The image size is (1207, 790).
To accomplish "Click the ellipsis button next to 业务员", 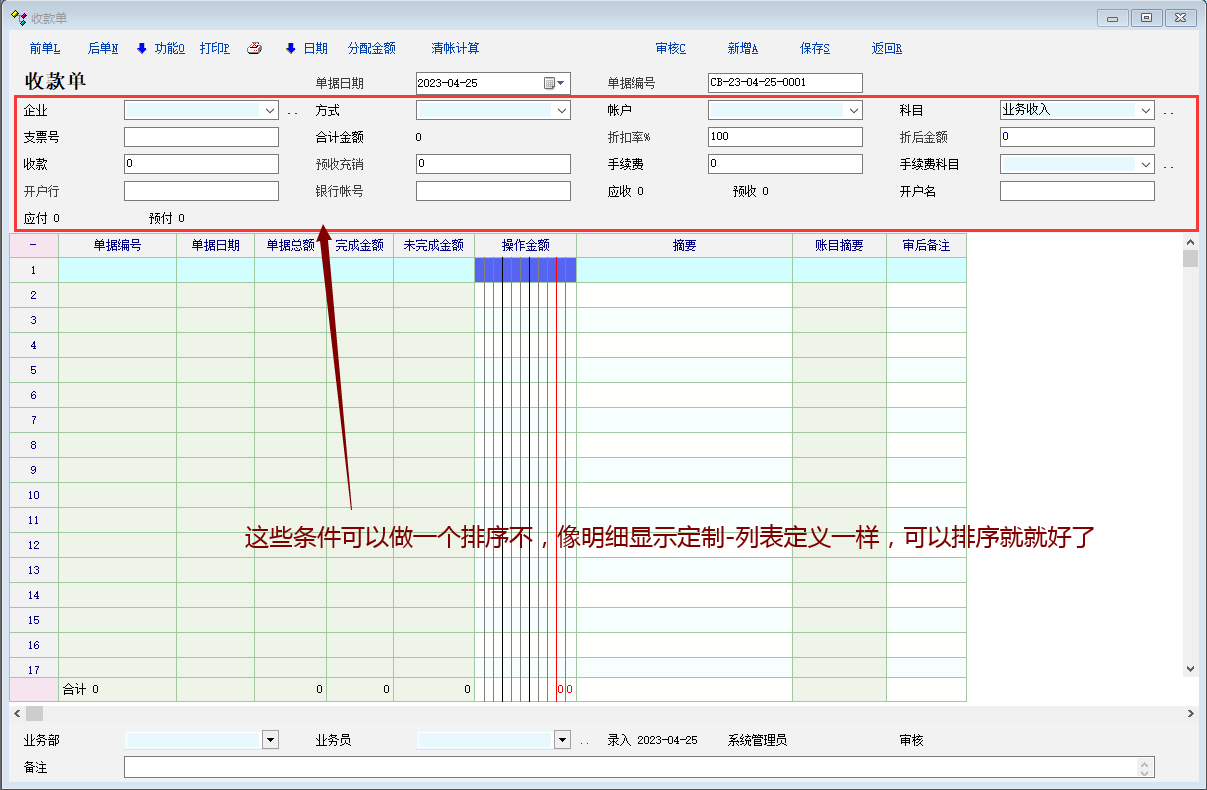I will (x=584, y=741).
